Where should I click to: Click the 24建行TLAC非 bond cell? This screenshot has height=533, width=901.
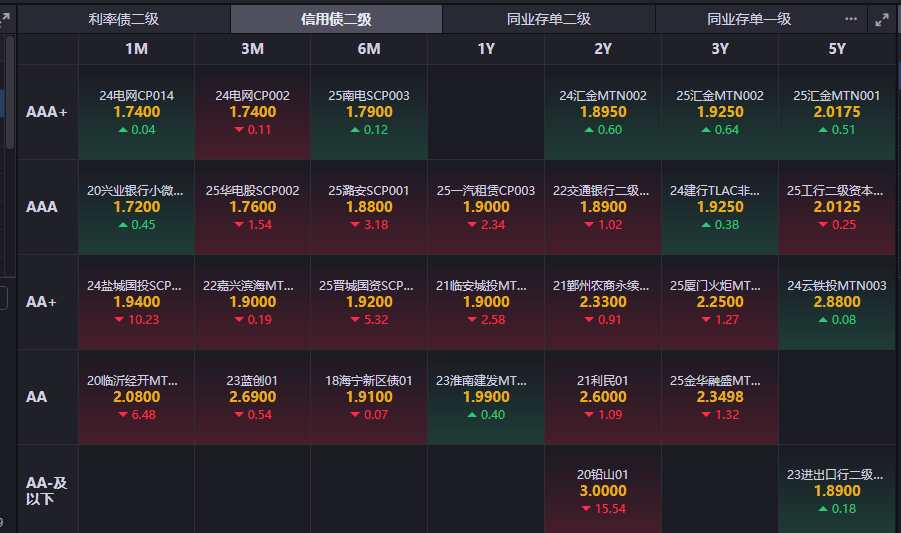coord(720,207)
